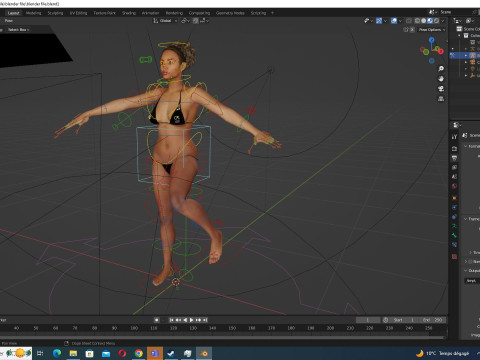Open the viewport shading options dropdown
Screen dimensions: 480x360
[443, 21]
